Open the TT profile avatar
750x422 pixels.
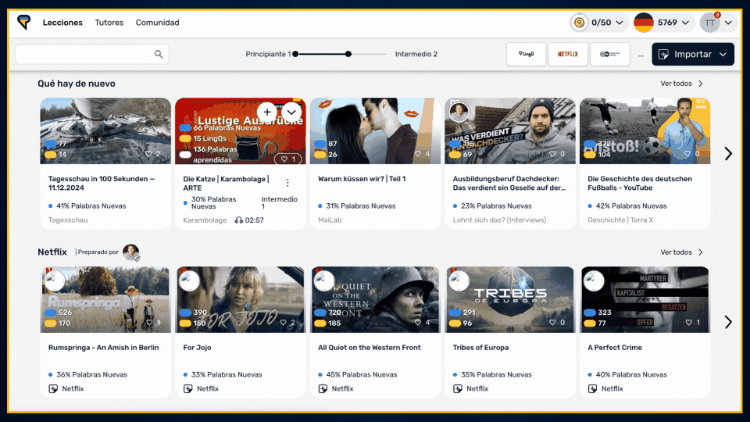[710, 22]
